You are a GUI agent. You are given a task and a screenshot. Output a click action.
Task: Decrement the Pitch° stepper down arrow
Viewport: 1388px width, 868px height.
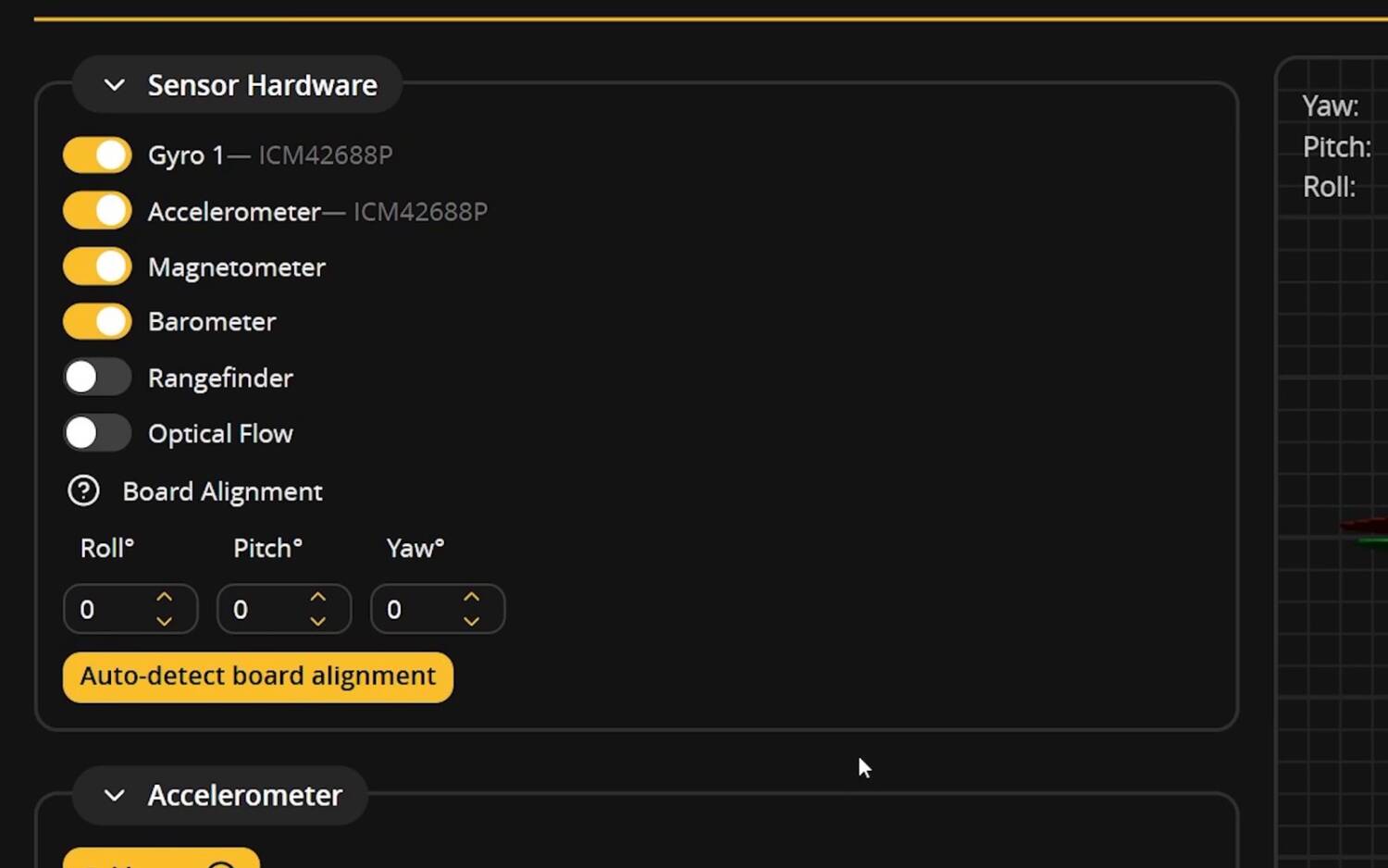point(318,622)
